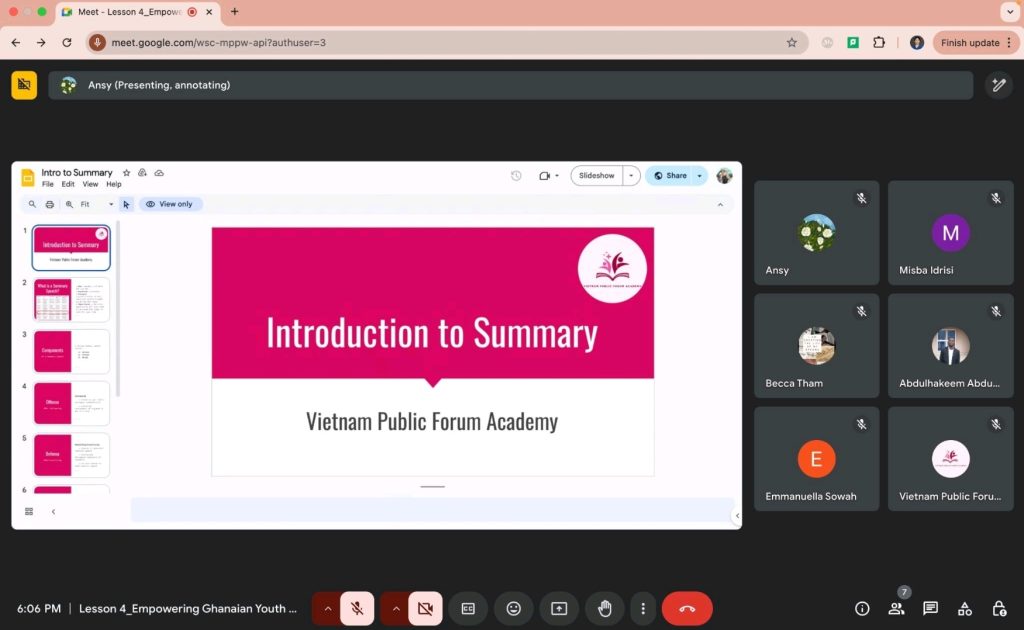Click the annotation pen icon

pyautogui.click(x=999, y=85)
